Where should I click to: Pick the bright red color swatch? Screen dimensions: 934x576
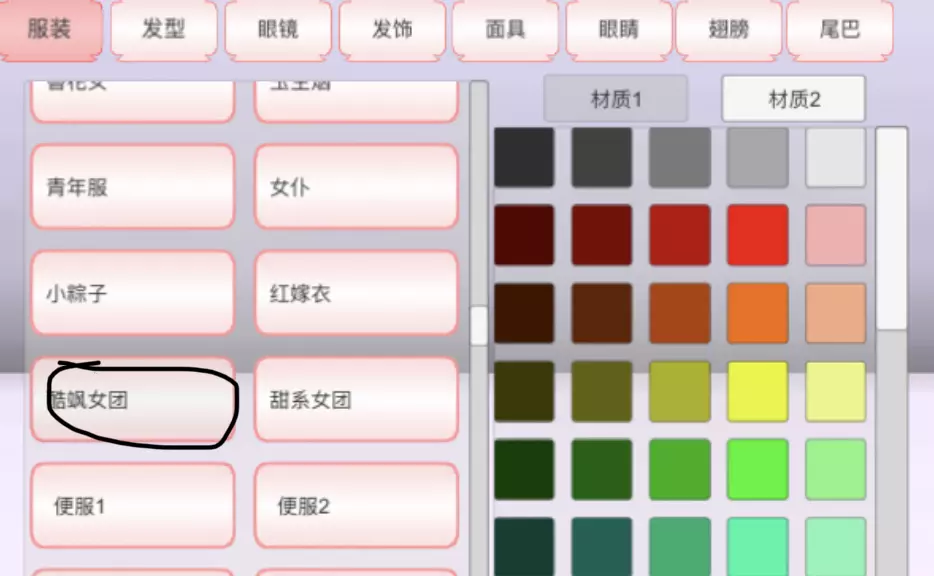758,235
